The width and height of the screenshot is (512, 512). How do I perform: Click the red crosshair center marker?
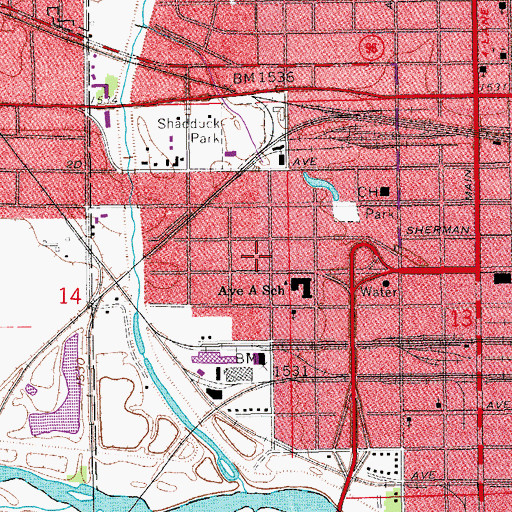[256, 256]
